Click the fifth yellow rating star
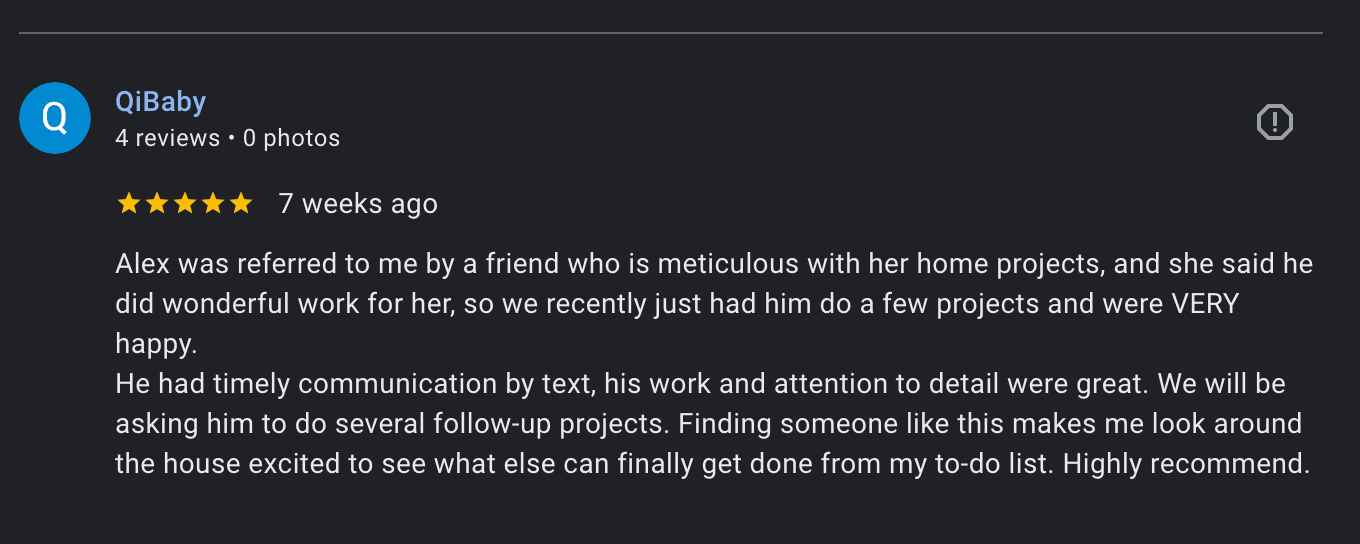1360x544 pixels. (241, 204)
